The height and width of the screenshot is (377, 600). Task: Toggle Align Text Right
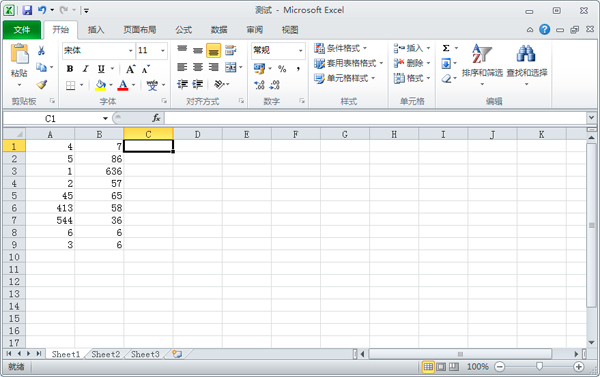coord(214,67)
